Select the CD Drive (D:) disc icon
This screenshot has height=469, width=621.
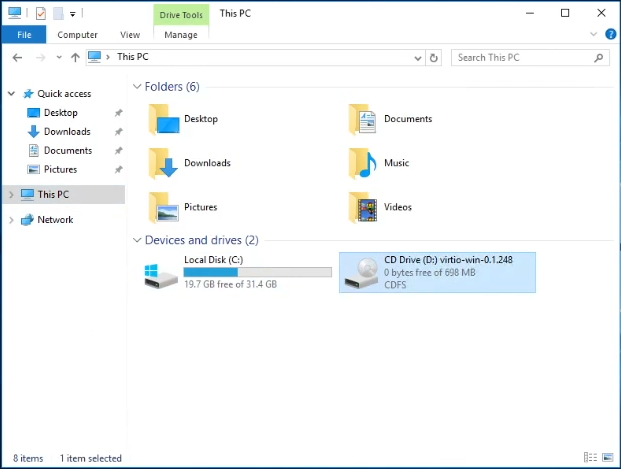click(x=362, y=273)
